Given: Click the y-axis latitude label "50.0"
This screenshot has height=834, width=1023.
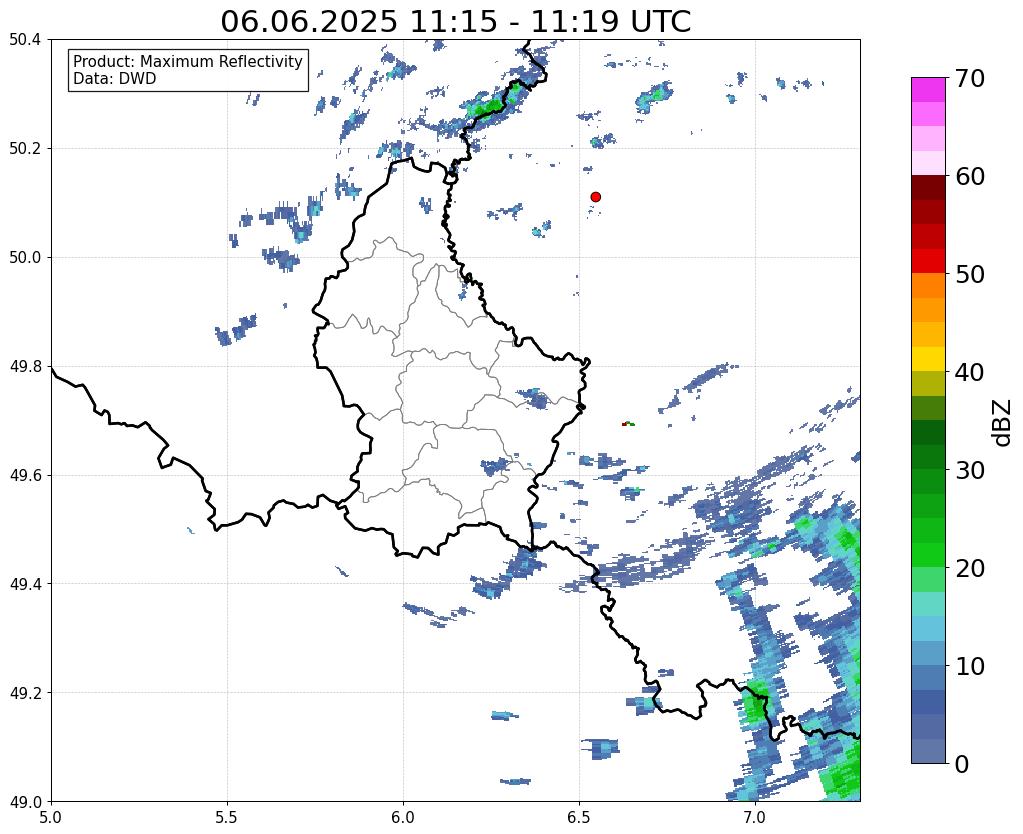Looking at the screenshot, I should click(x=25, y=258).
